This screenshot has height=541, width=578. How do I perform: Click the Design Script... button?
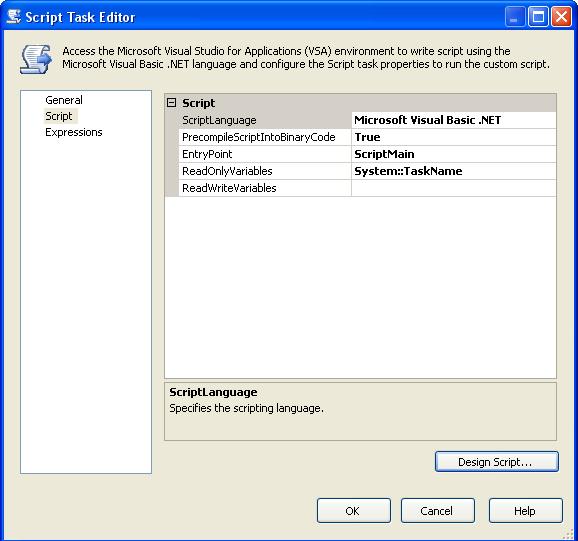tap(497, 461)
